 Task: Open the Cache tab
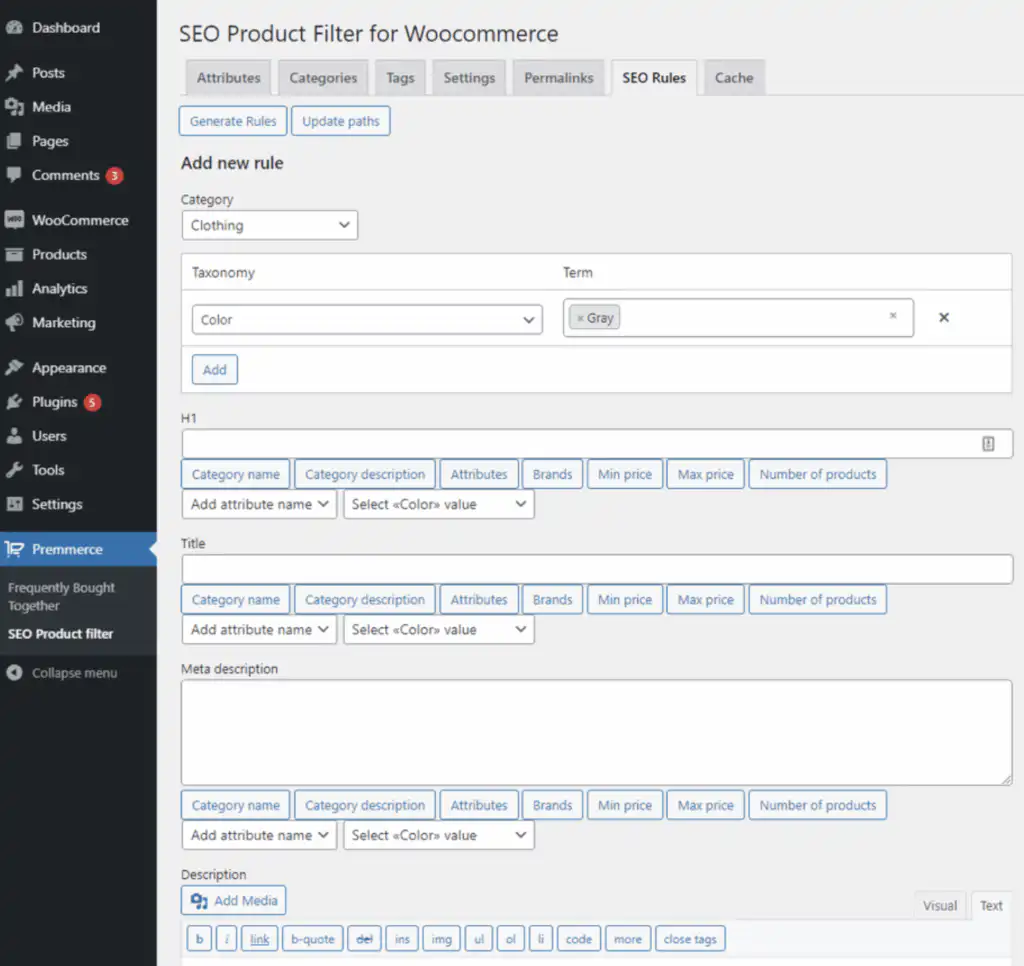pos(734,78)
